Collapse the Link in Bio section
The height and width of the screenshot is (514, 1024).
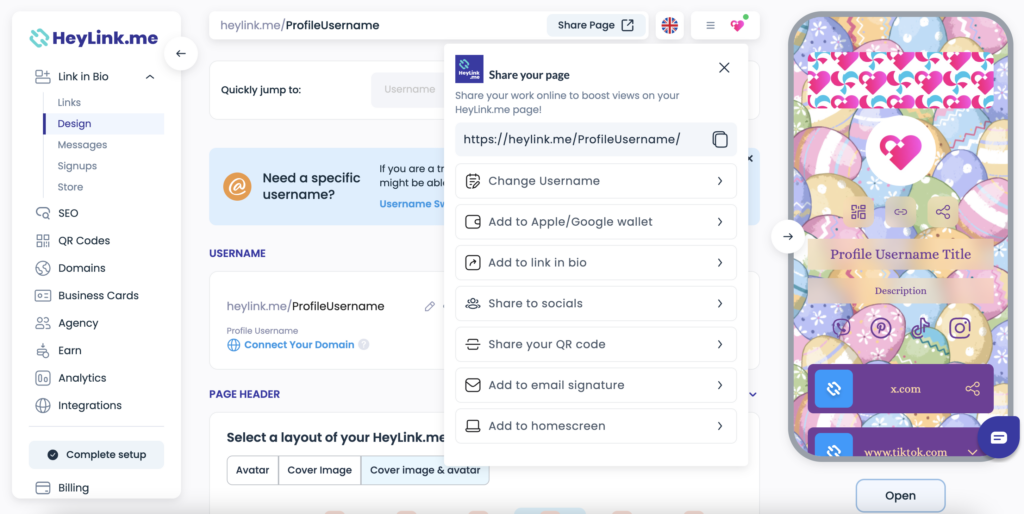150,77
